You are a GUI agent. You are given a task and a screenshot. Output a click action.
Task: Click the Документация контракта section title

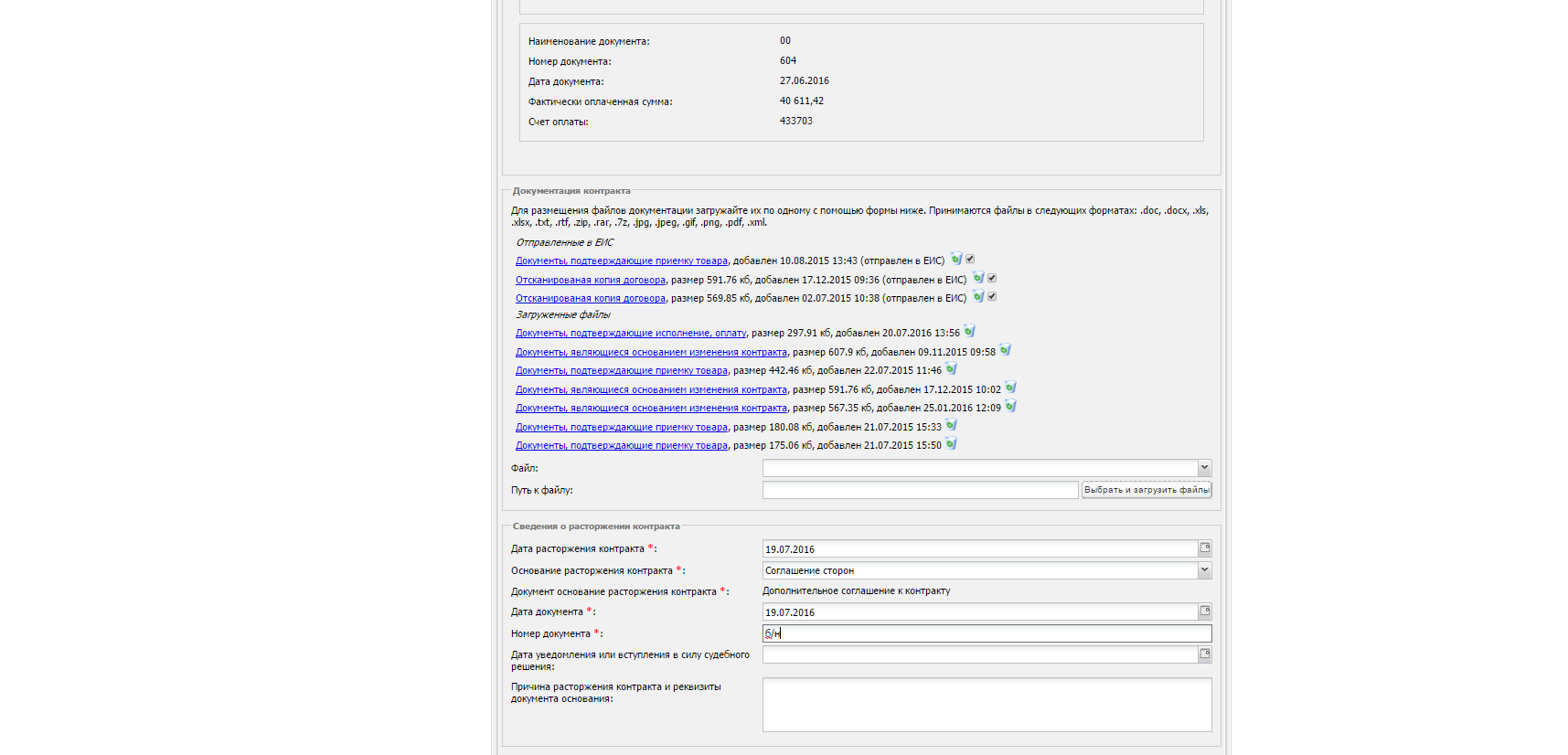(x=571, y=191)
